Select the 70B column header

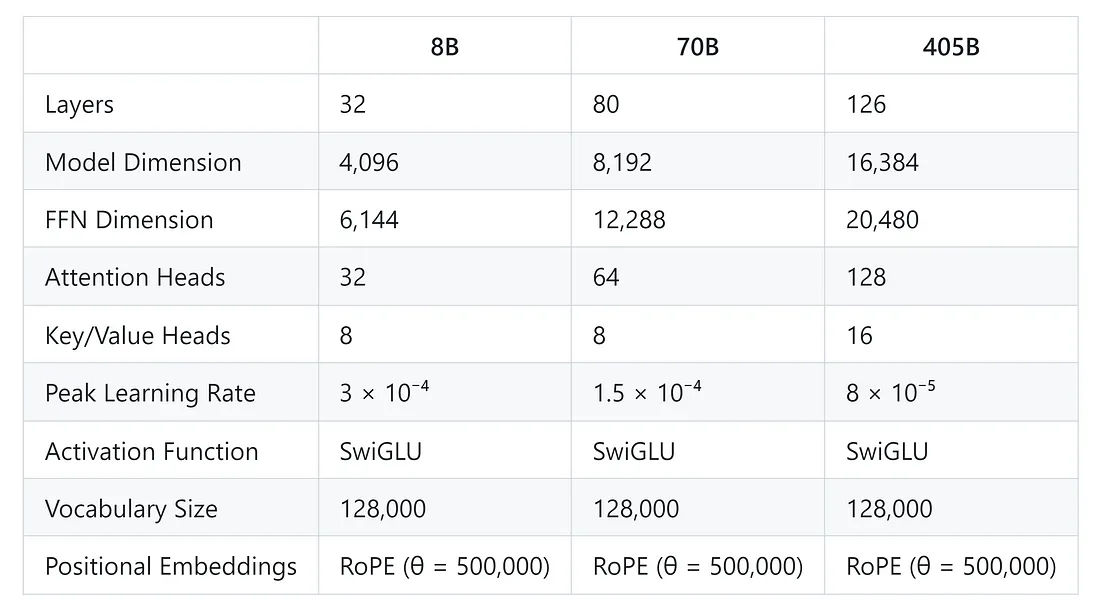[x=697, y=47]
